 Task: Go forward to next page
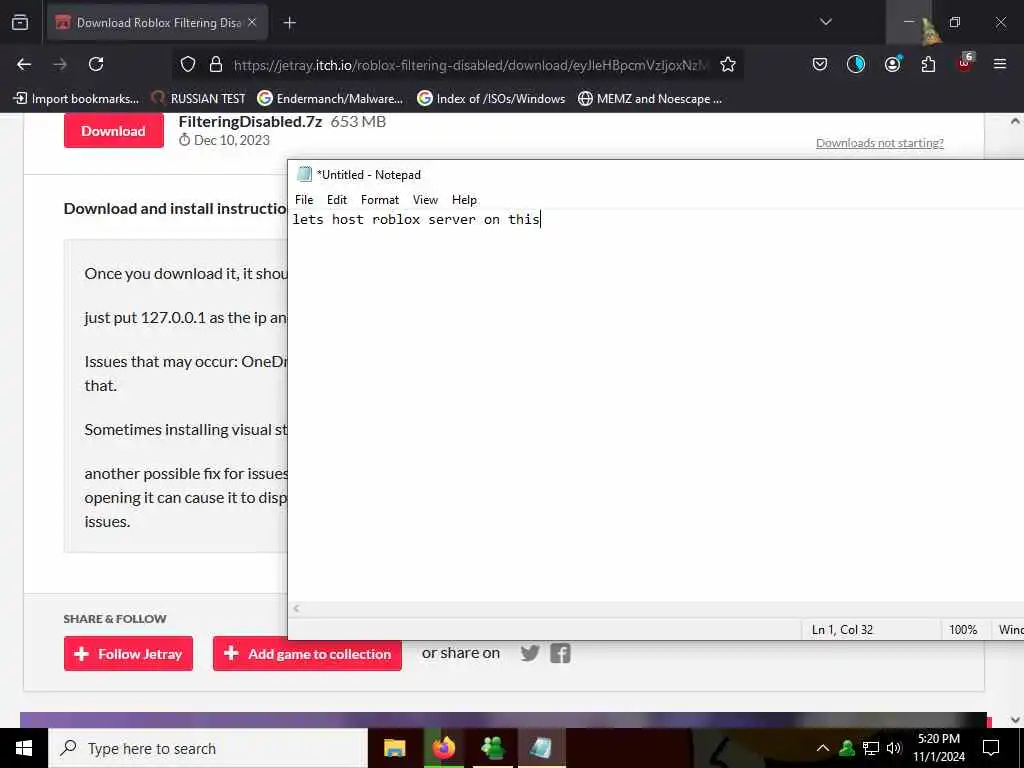[x=60, y=64]
